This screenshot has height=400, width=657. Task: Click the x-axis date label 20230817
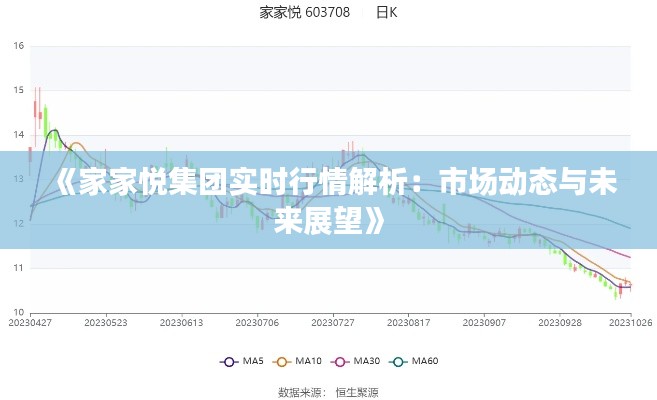point(409,323)
